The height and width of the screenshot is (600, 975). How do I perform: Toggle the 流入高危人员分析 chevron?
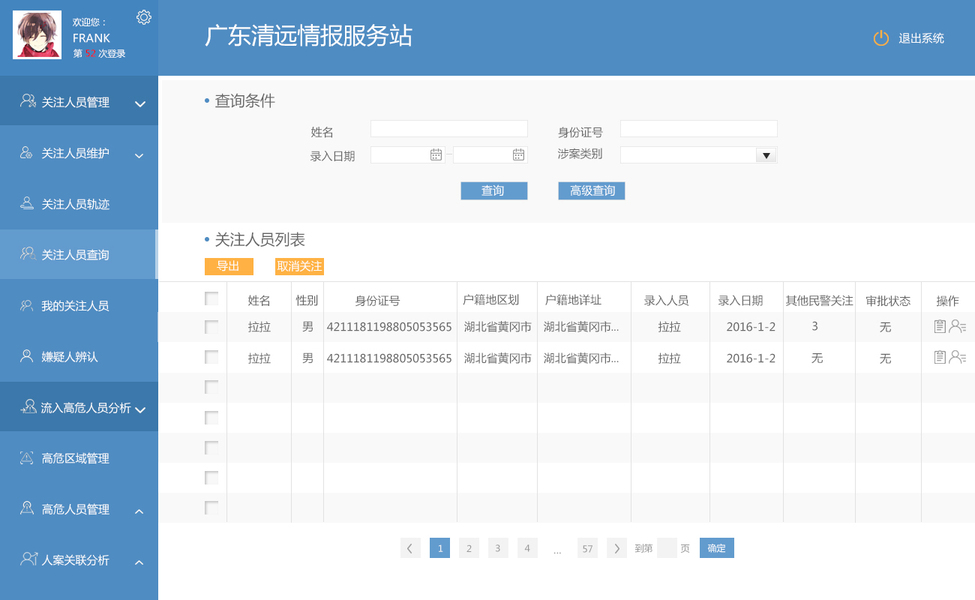[140, 410]
